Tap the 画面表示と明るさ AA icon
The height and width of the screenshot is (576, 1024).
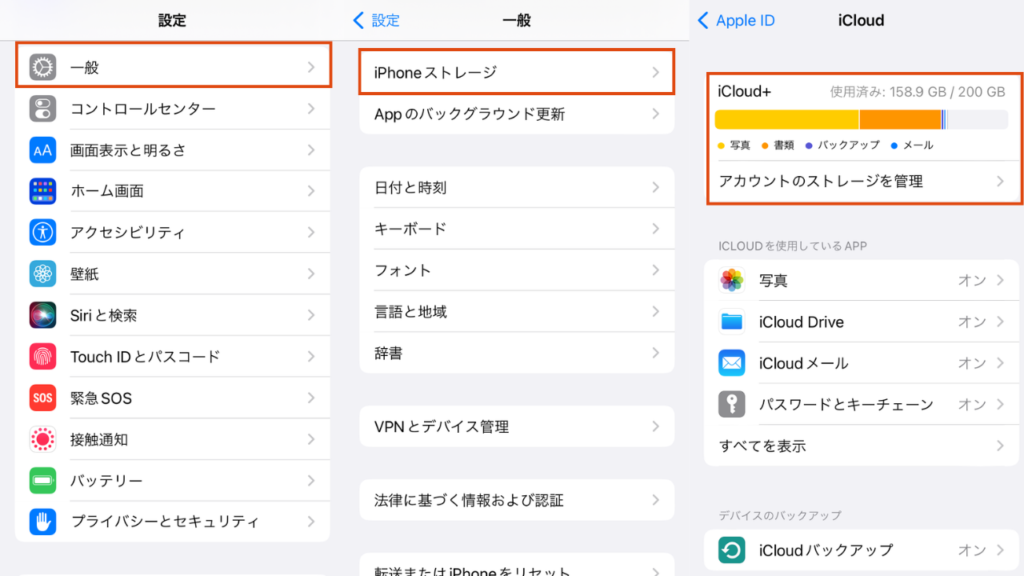[x=42, y=150]
